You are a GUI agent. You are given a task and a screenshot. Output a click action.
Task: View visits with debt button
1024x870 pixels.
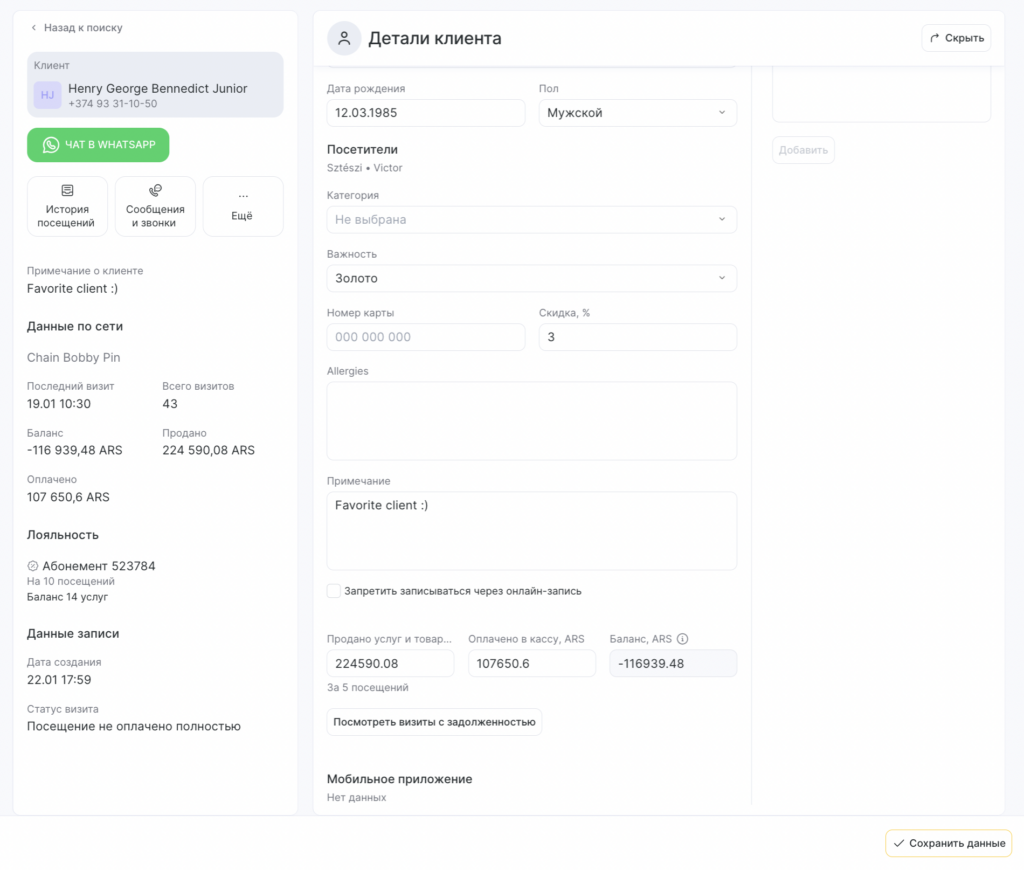[x=434, y=722]
